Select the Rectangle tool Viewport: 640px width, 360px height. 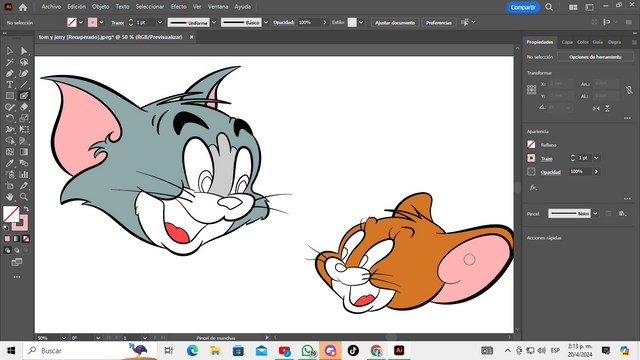pos(10,96)
